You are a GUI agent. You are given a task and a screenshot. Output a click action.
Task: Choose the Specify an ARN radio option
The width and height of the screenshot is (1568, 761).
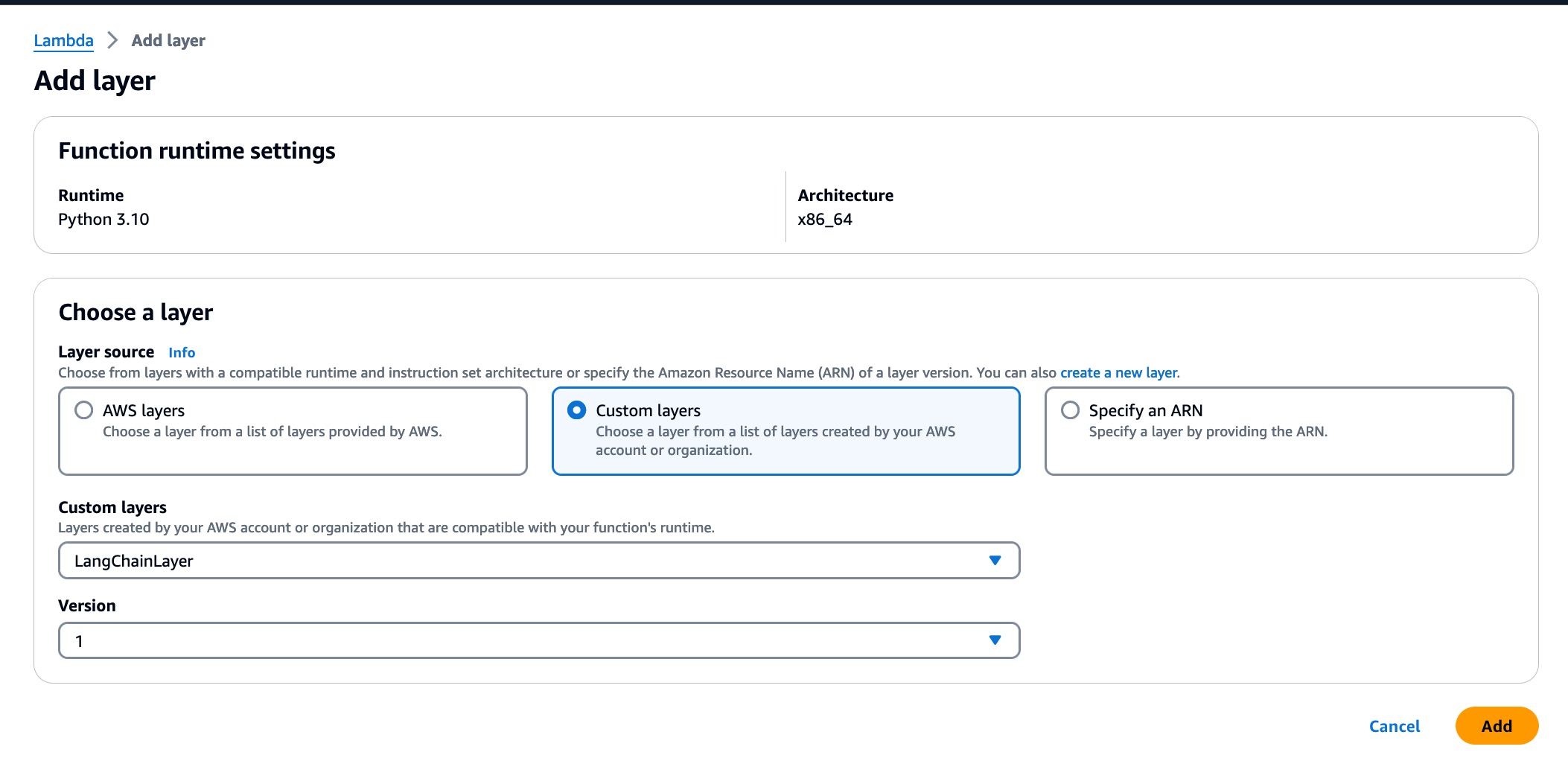pos(1070,410)
